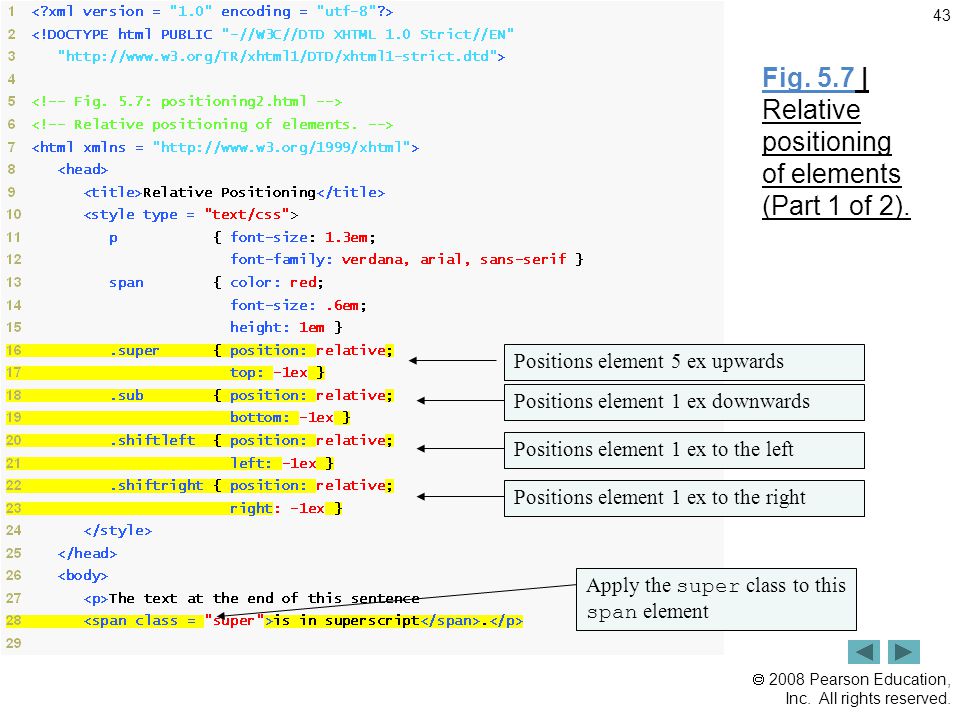Click 'color: red' on line 13
The height and width of the screenshot is (720, 960).
pos(273,282)
